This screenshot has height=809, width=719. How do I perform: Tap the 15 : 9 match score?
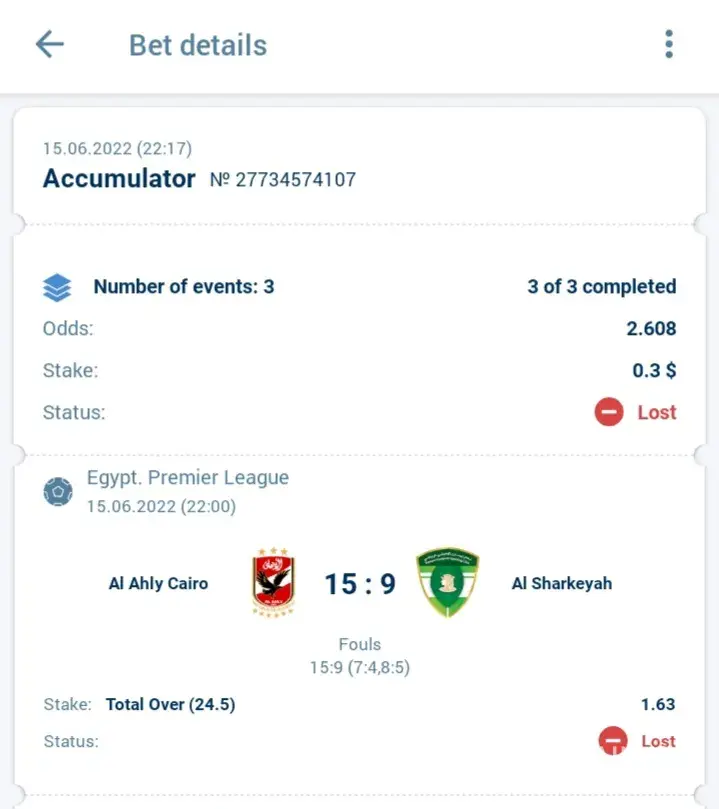pyautogui.click(x=359, y=583)
